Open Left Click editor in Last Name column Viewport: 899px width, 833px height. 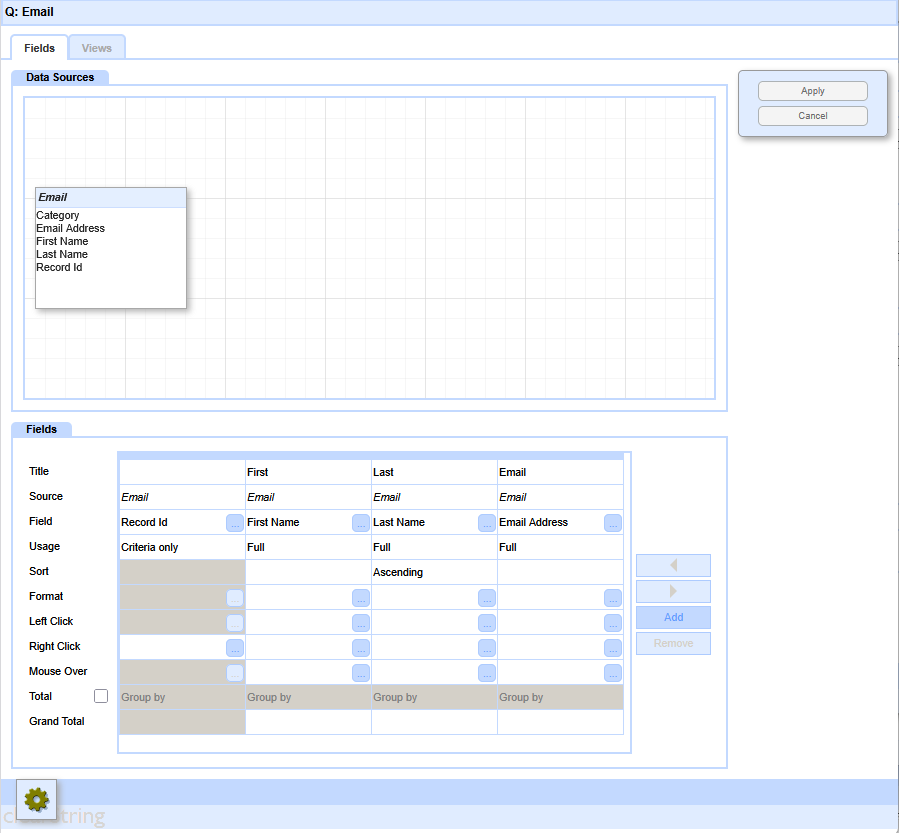(x=487, y=623)
